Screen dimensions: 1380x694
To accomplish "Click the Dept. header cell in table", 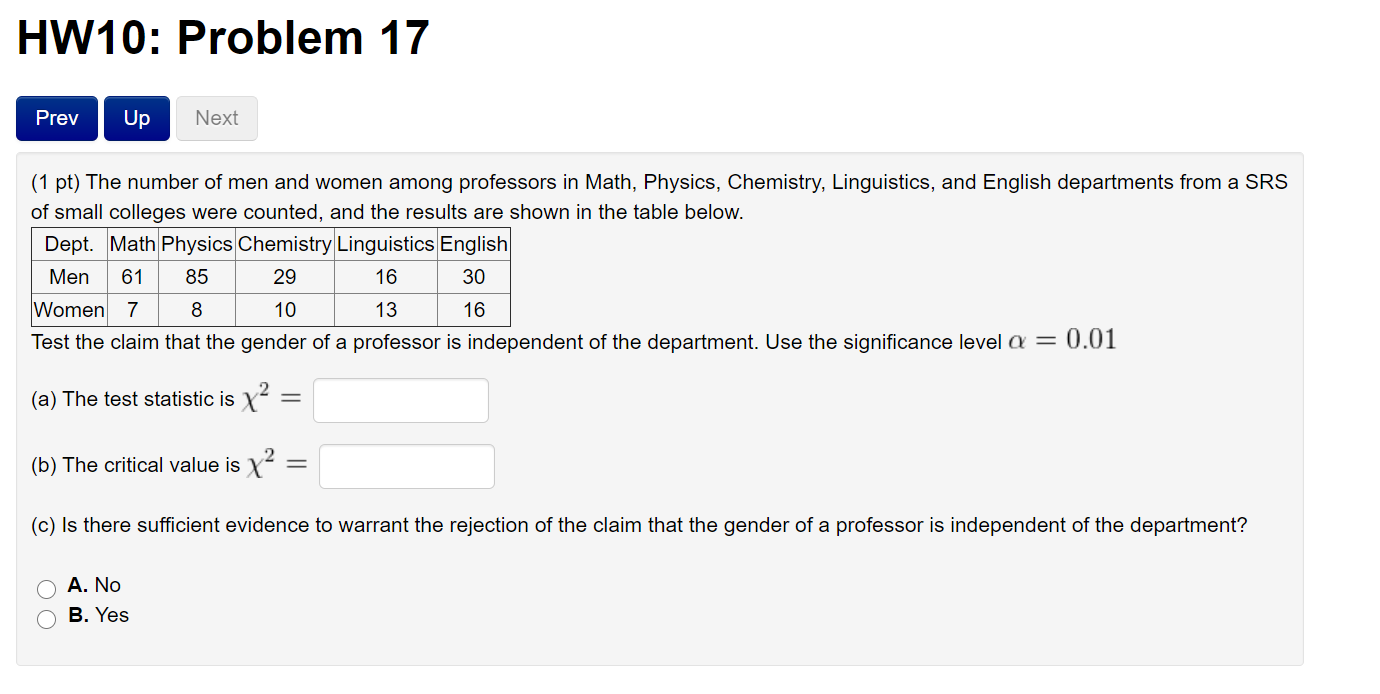I will [68, 243].
